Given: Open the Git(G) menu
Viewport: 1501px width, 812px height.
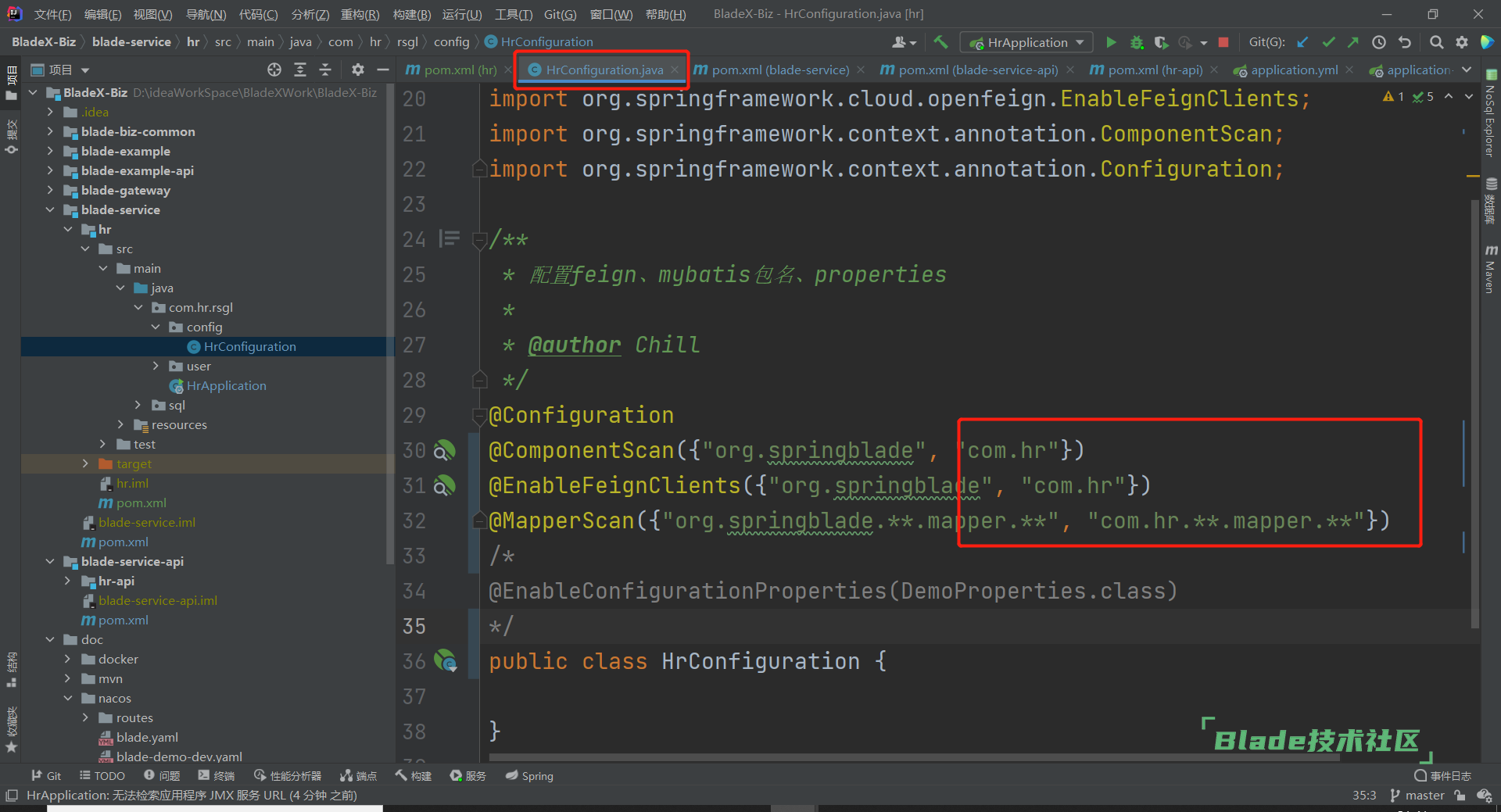Looking at the screenshot, I should [x=560, y=14].
